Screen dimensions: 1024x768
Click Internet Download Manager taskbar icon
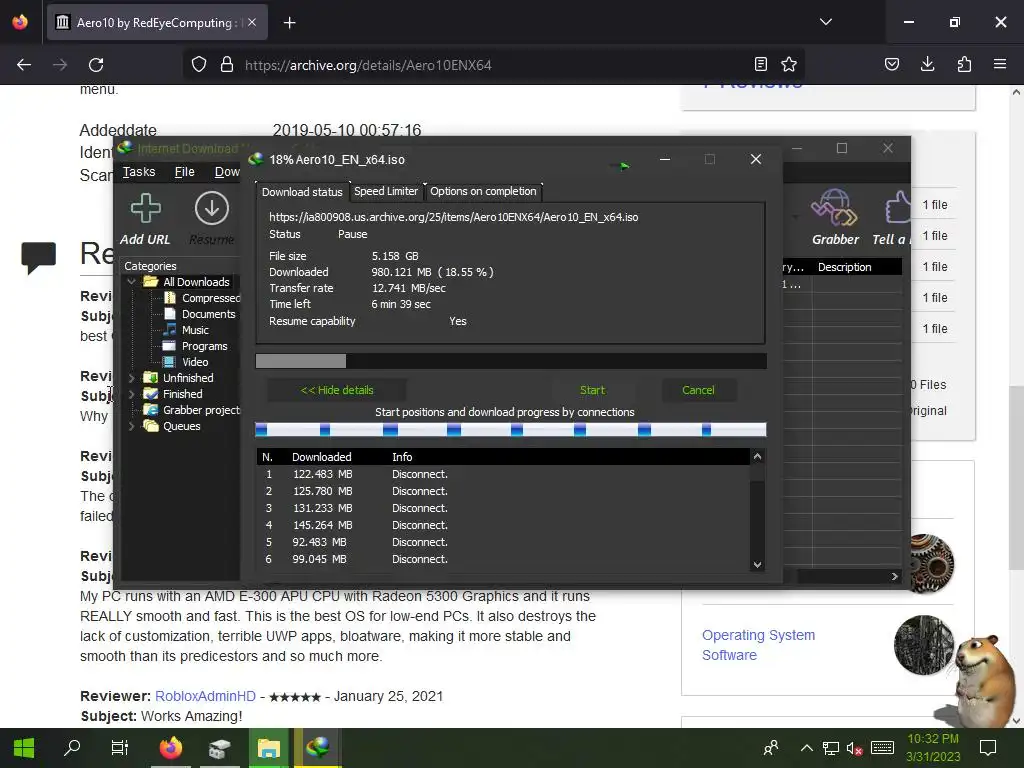[317, 748]
